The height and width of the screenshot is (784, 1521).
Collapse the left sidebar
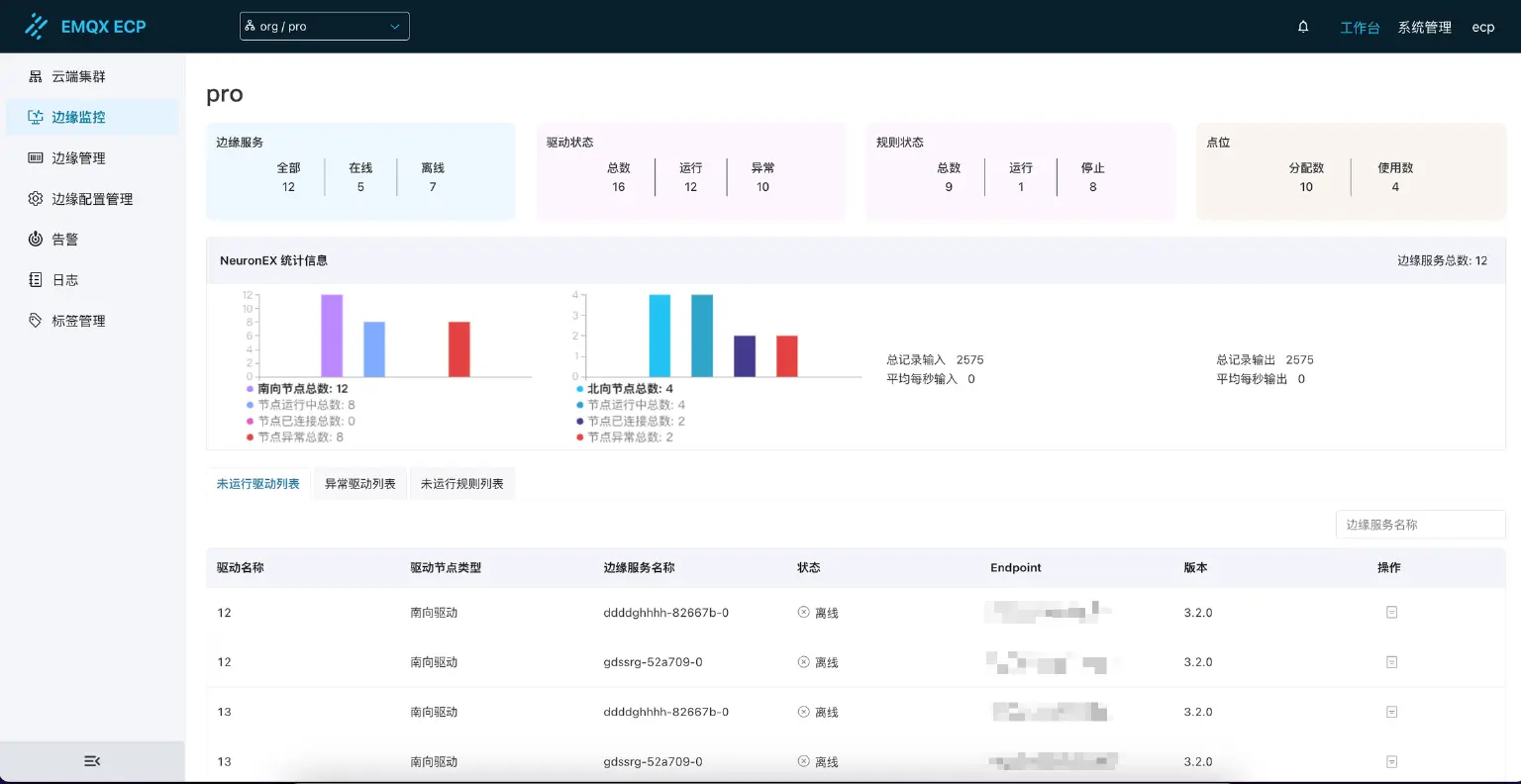92,760
